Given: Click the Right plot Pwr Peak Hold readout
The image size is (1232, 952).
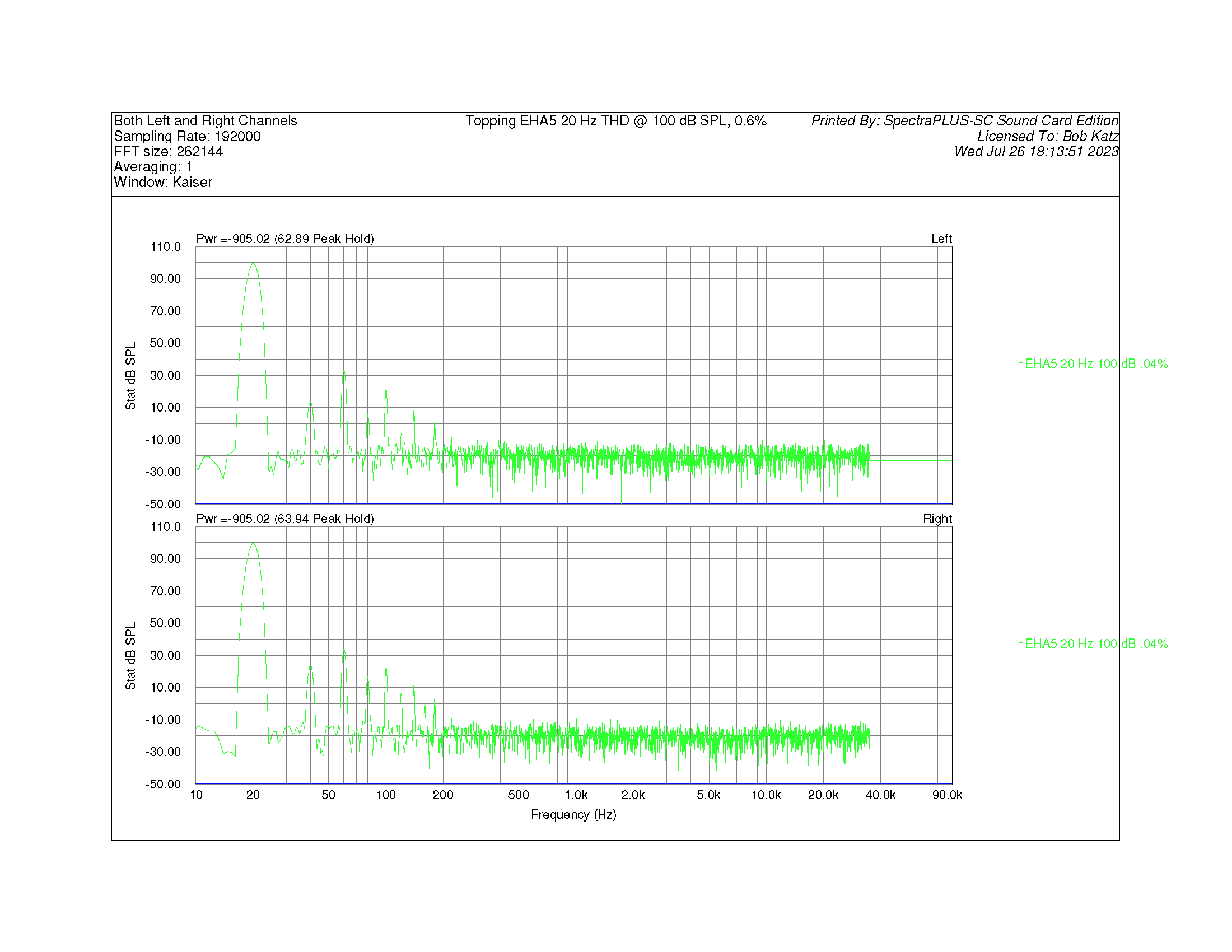Looking at the screenshot, I should point(285,519).
